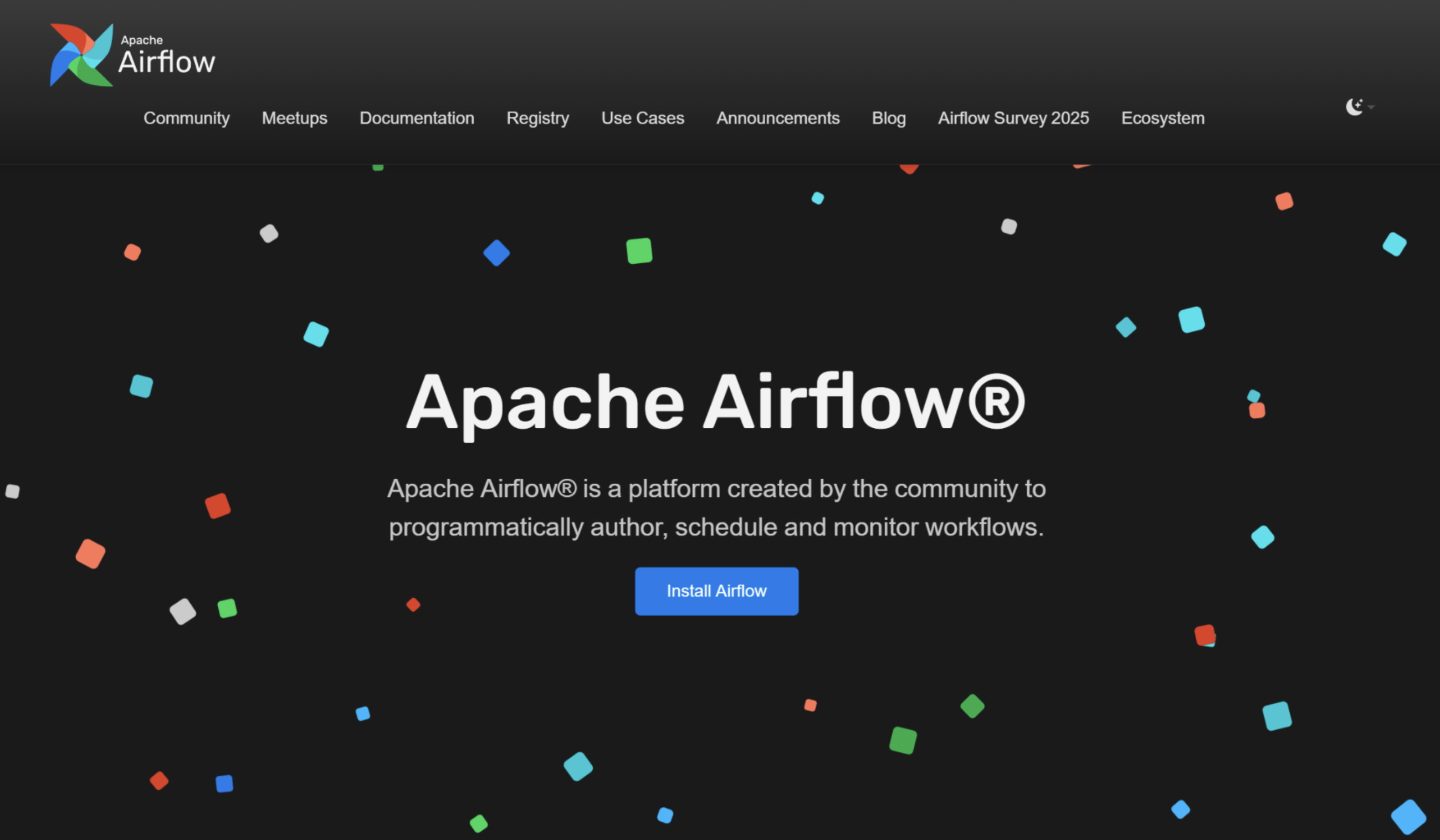Image resolution: width=1440 pixels, height=840 pixels.
Task: Go to the Meetups page
Action: pyautogui.click(x=294, y=117)
